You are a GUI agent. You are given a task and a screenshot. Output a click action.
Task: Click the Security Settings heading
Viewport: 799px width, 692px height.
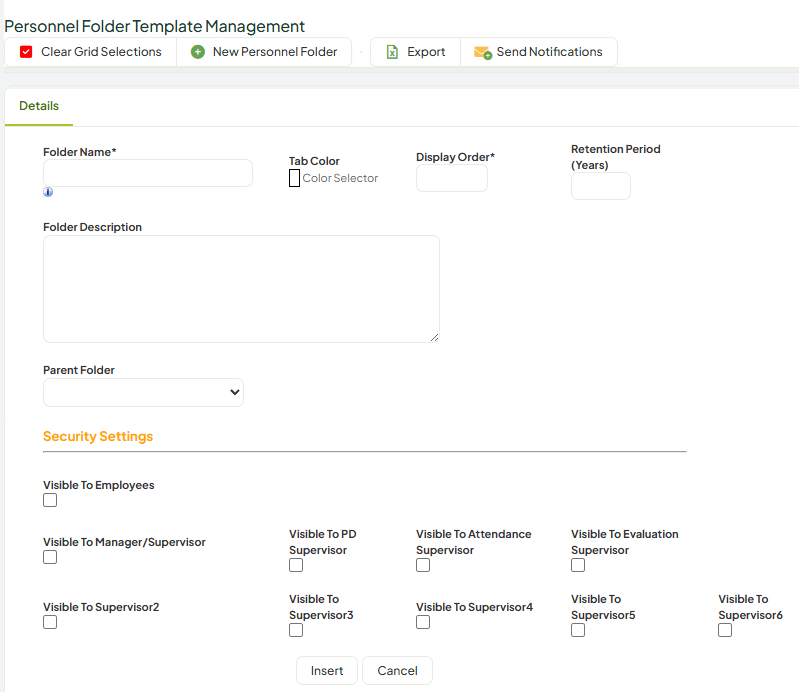[98, 437]
